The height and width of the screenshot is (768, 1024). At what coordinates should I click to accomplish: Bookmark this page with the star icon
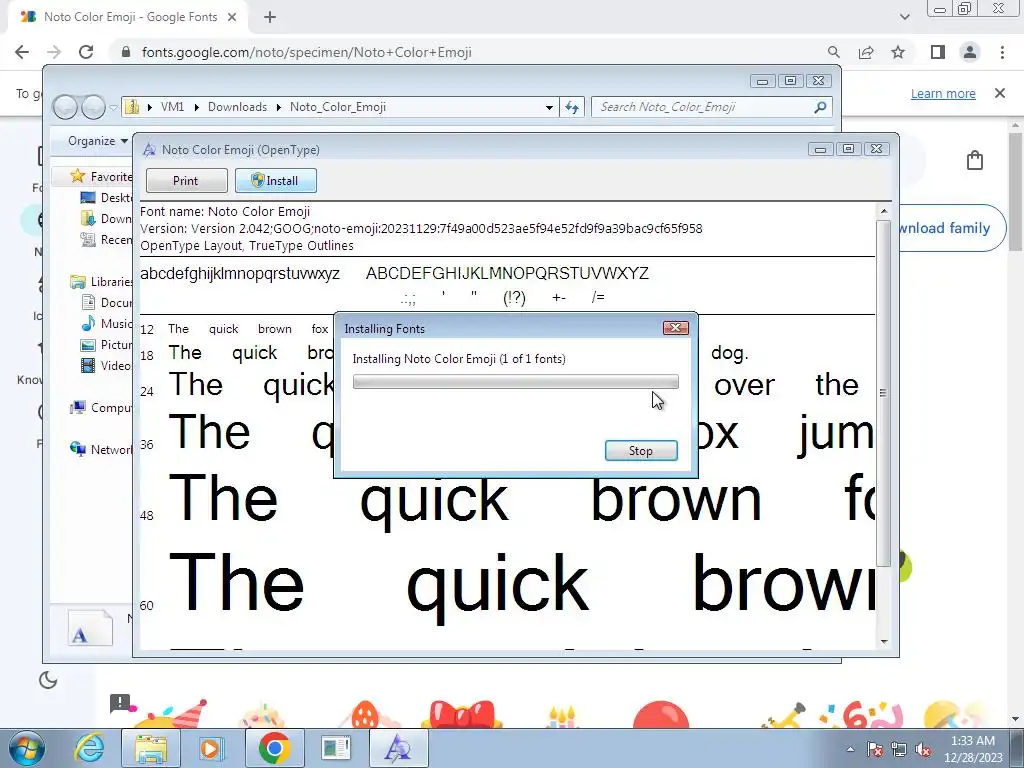click(x=898, y=52)
